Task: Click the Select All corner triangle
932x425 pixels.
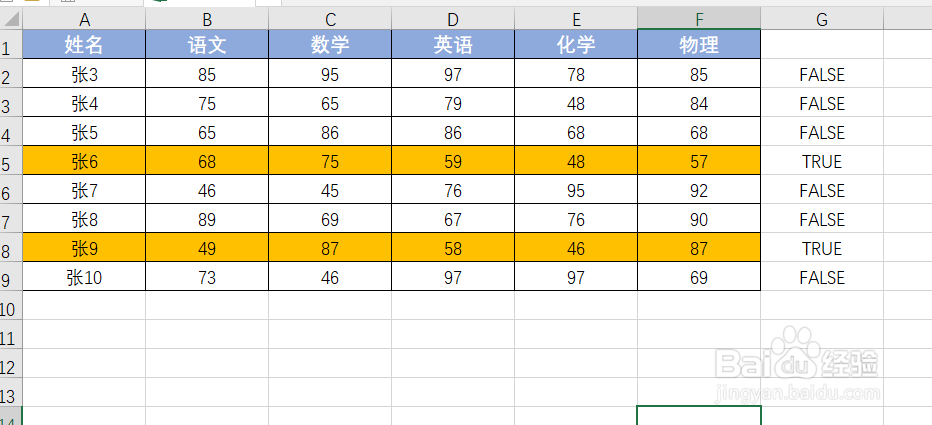Action: tap(11, 20)
